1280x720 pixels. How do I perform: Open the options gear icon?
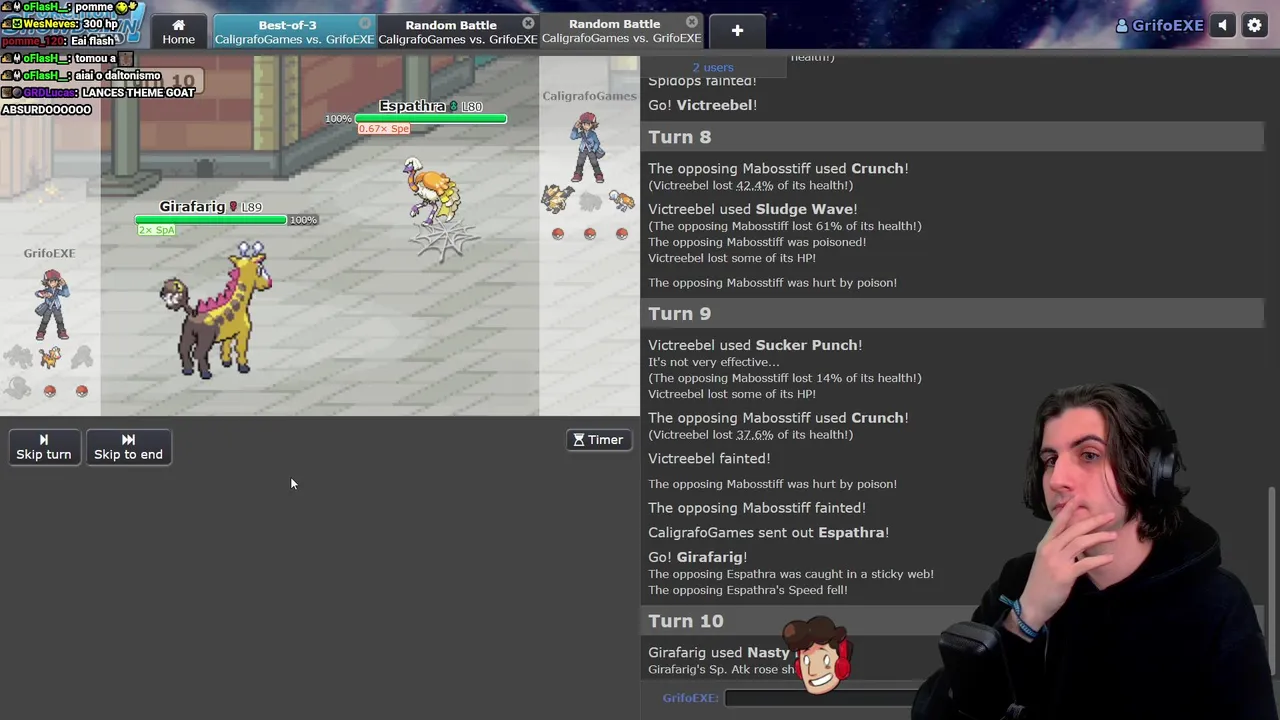point(1254,26)
